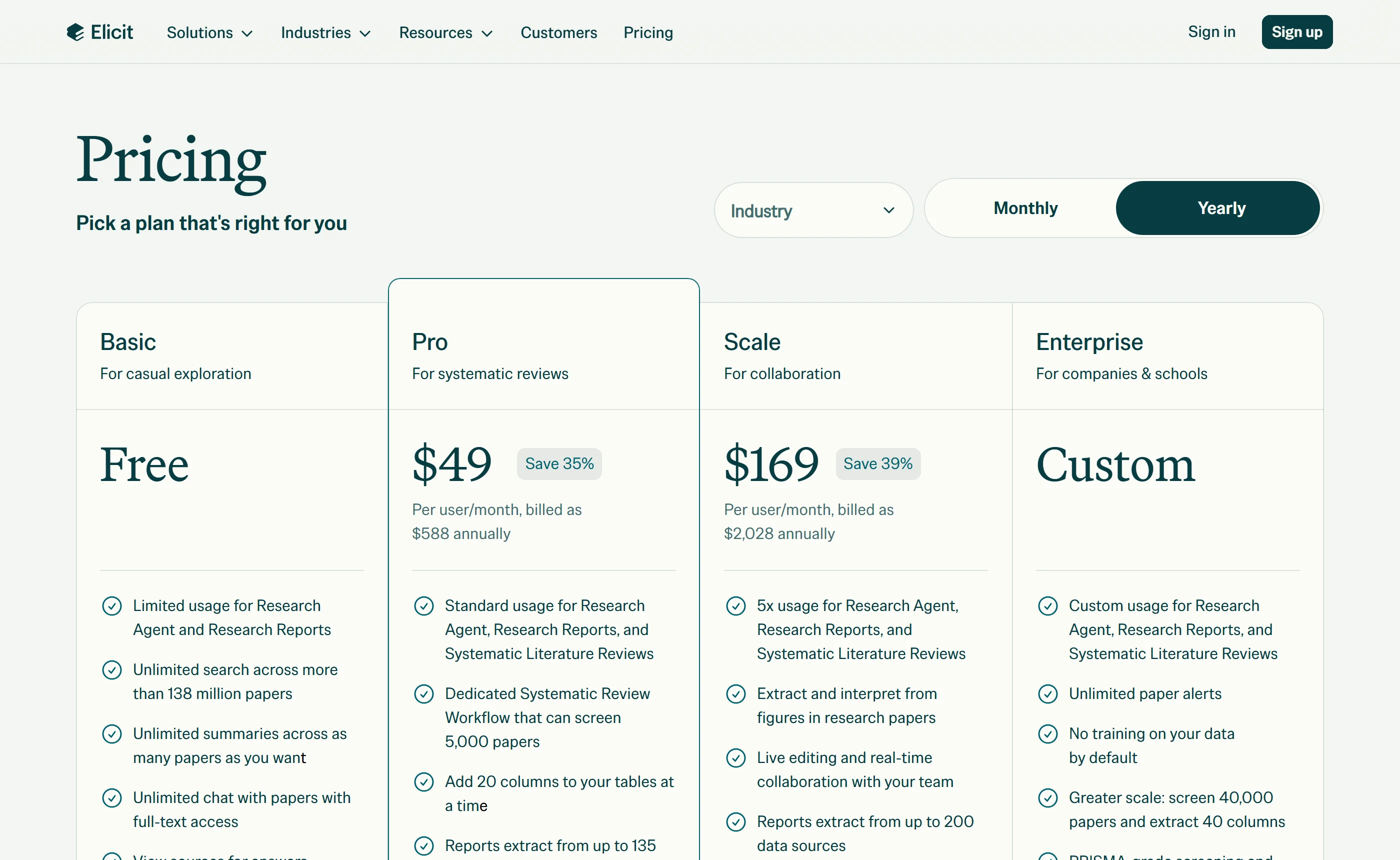1400x860 pixels.
Task: Click the checkmark beside 'Limited usage for Research'
Action: click(x=111, y=606)
